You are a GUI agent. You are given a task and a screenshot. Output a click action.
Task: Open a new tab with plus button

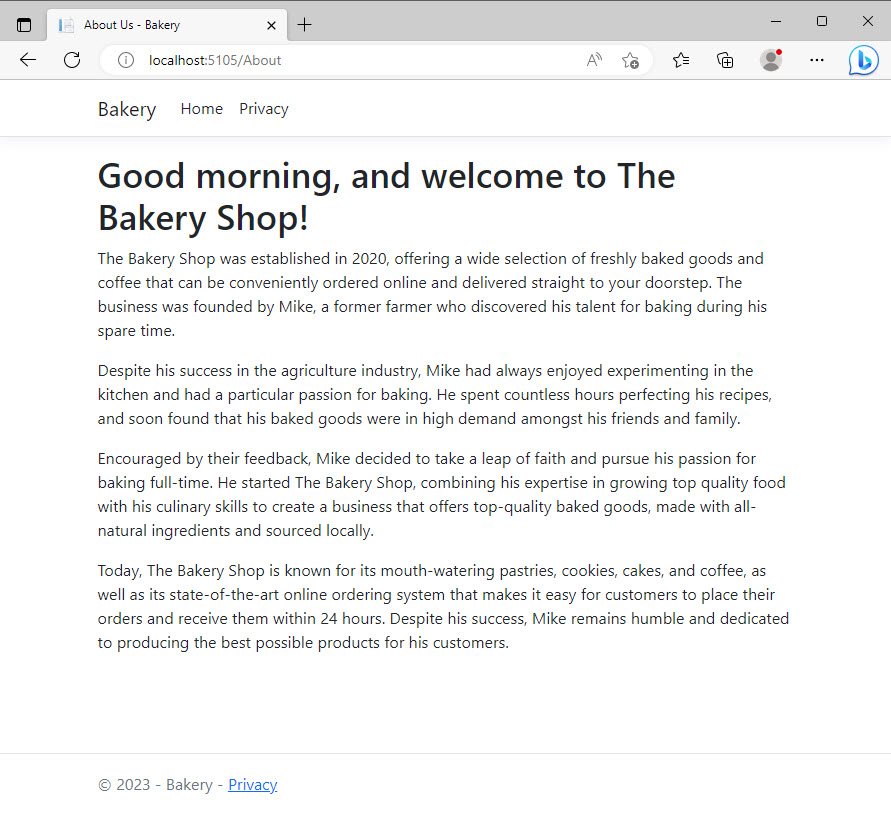(305, 24)
